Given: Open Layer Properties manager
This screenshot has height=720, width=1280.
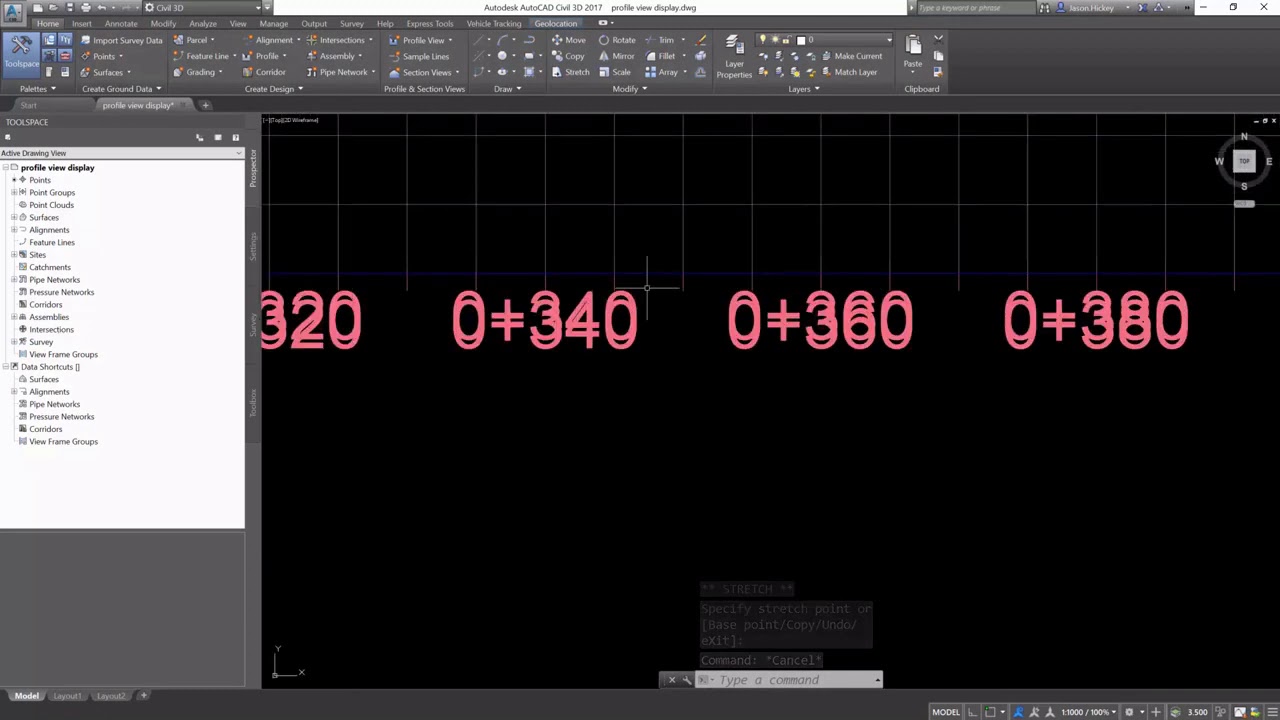Looking at the screenshot, I should pyautogui.click(x=734, y=57).
